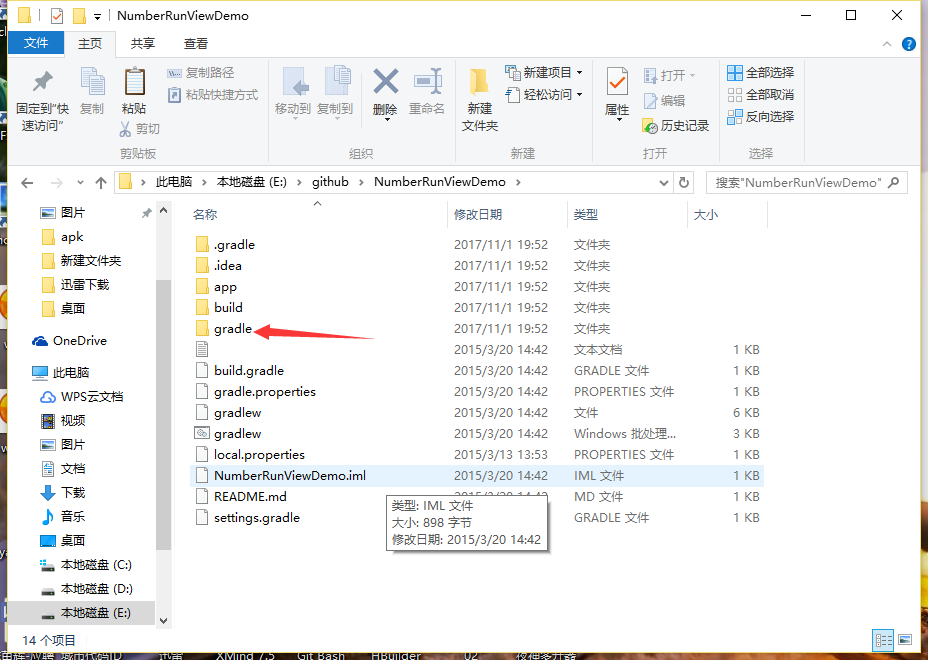Viewport: 928px width, 660px height.
Task: Open address bar history dropdown
Action: (x=663, y=183)
